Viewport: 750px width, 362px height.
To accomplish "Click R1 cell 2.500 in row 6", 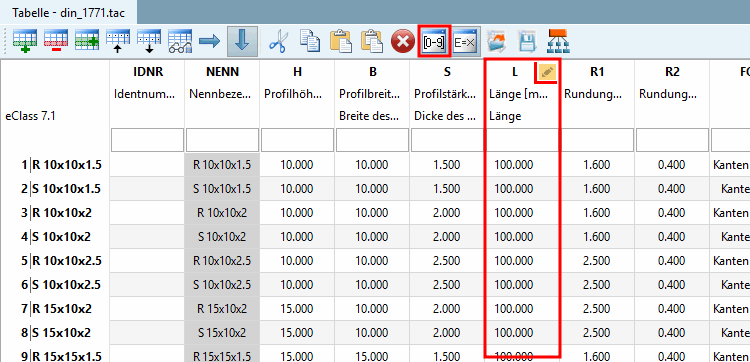I will coord(597,285).
